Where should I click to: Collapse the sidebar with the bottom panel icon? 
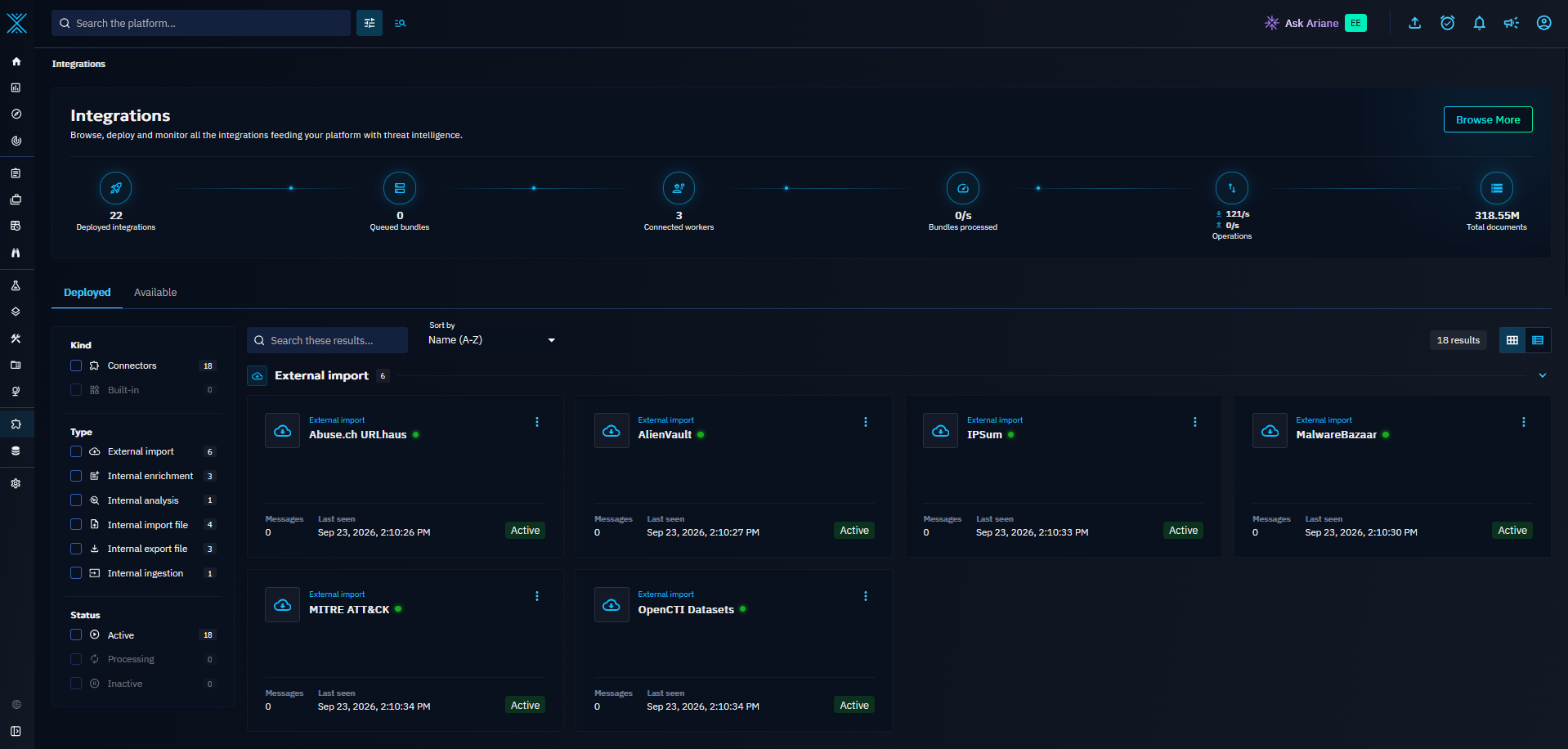(x=16, y=731)
